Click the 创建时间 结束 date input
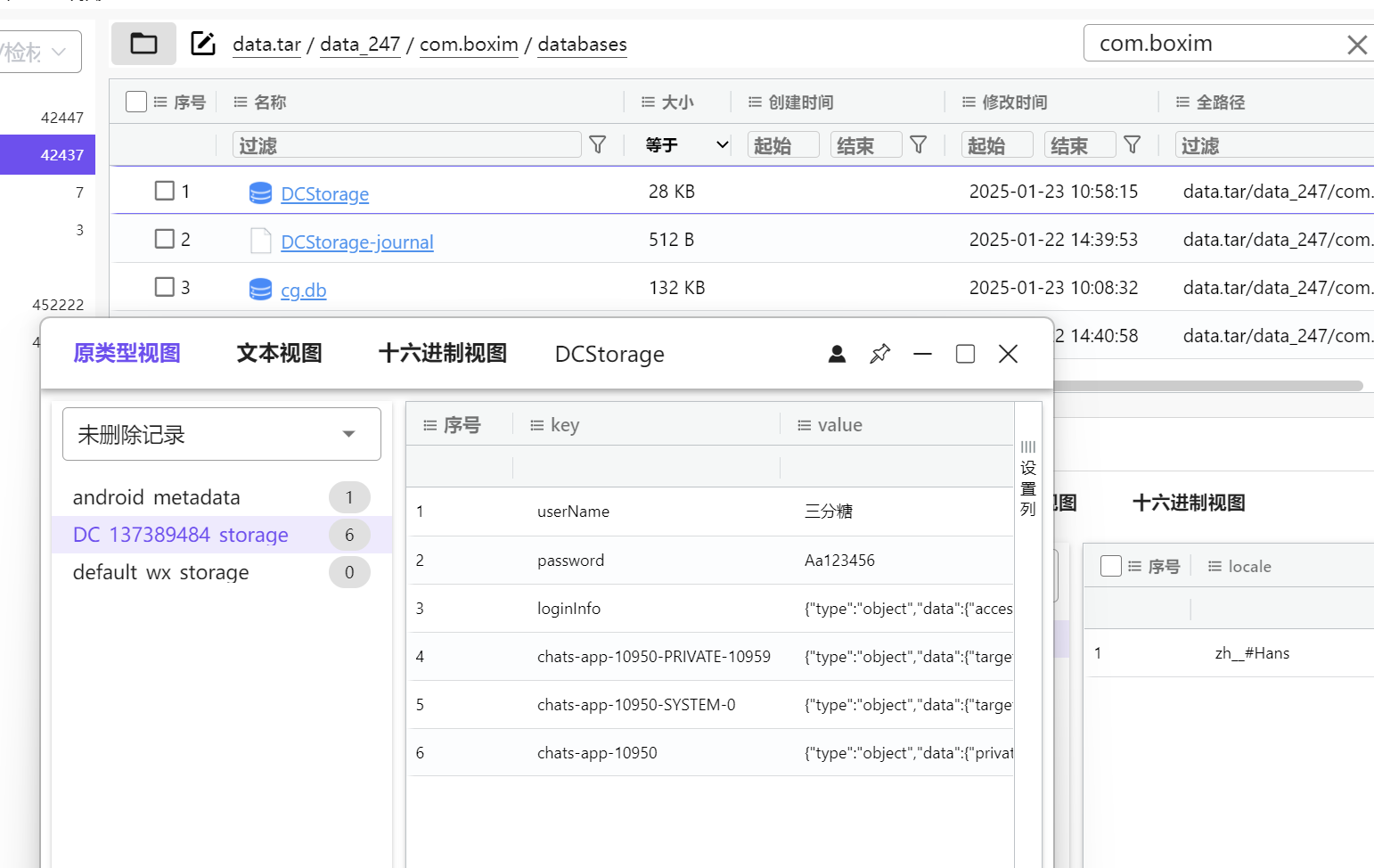Image resolution: width=1374 pixels, height=868 pixels. 866,144
